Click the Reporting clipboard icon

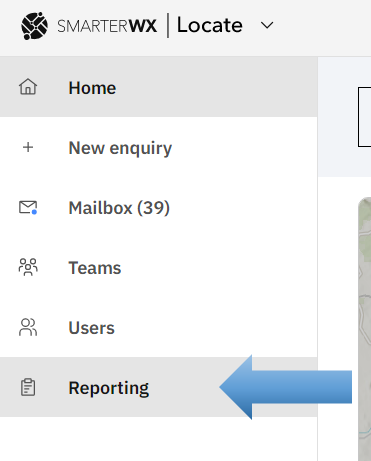(x=28, y=387)
